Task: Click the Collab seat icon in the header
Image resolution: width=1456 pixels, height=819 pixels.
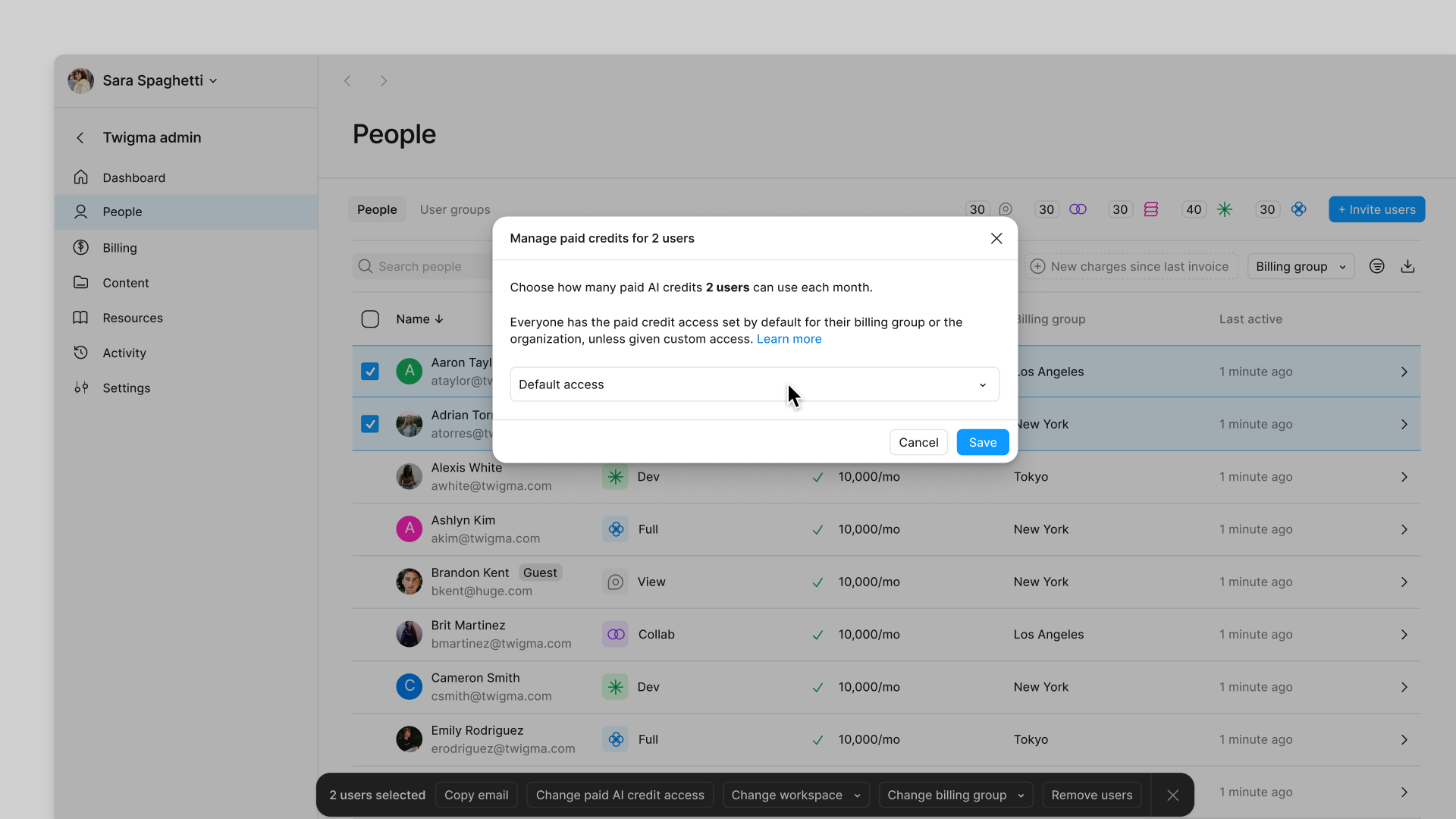Action: point(1078,209)
